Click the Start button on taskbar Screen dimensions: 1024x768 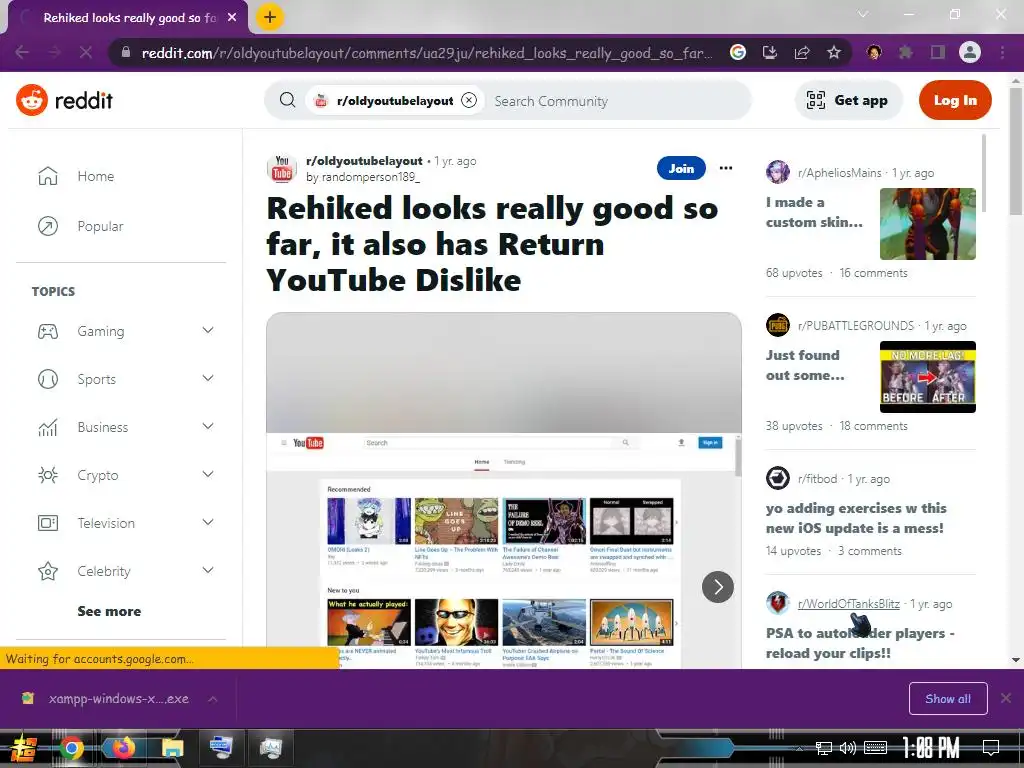coord(22,748)
